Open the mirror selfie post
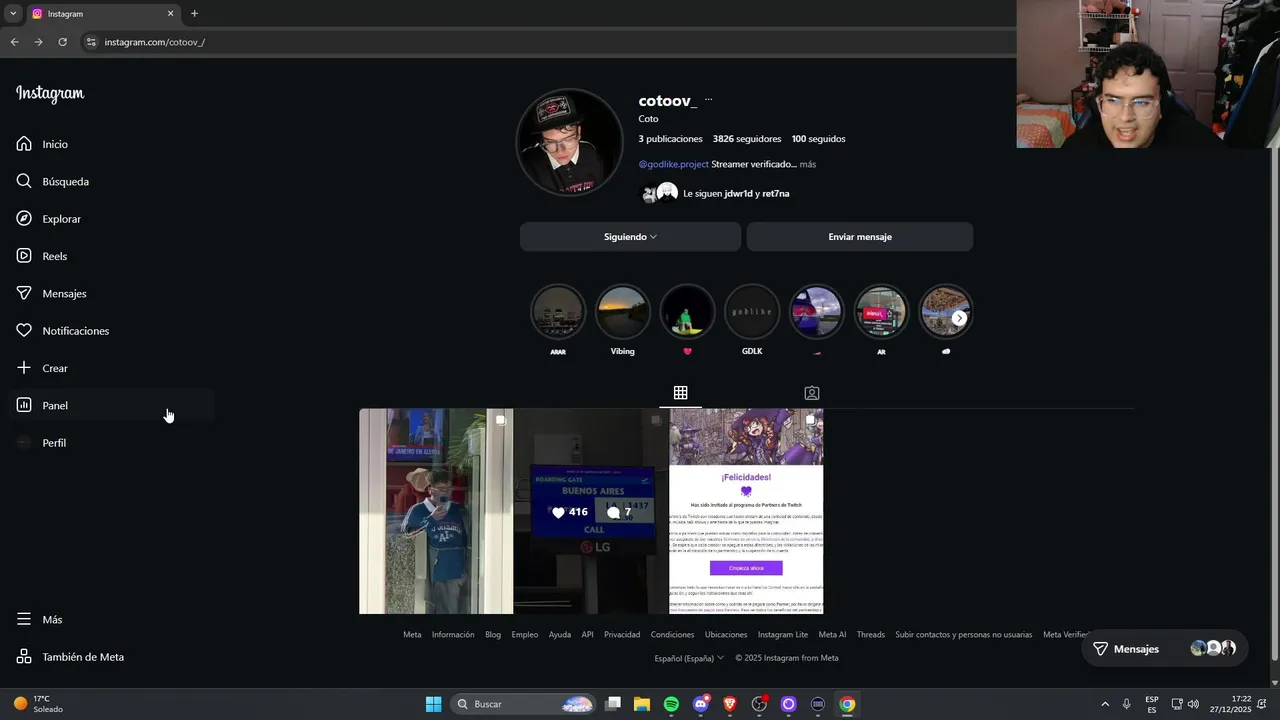 [436, 511]
